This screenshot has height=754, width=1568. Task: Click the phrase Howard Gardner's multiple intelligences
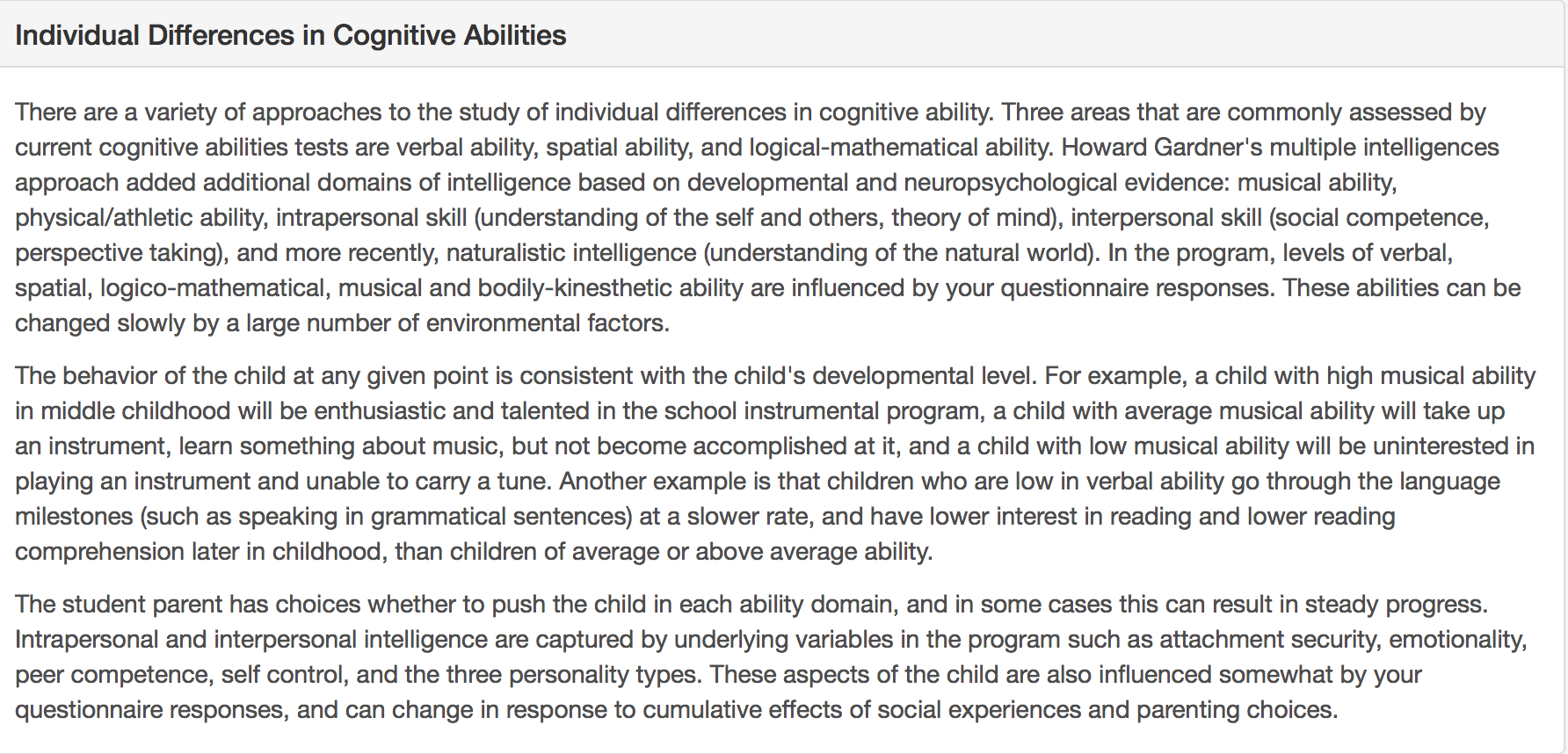pos(1281,147)
